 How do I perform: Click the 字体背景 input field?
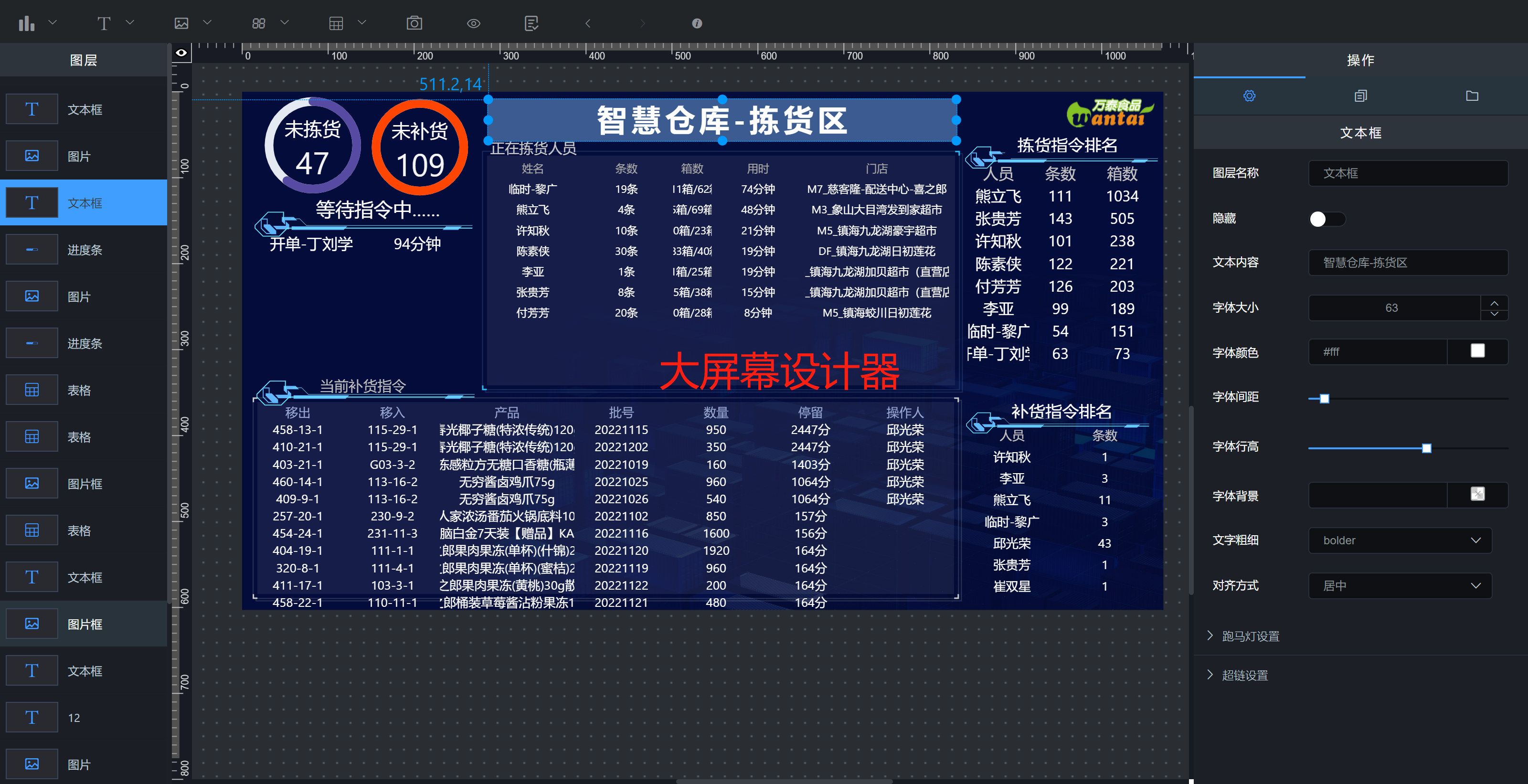[1377, 495]
